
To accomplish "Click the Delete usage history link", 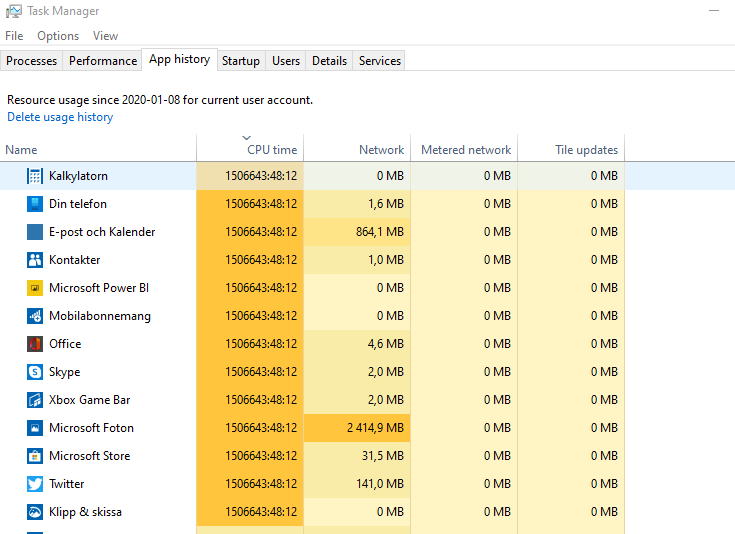I will point(60,117).
